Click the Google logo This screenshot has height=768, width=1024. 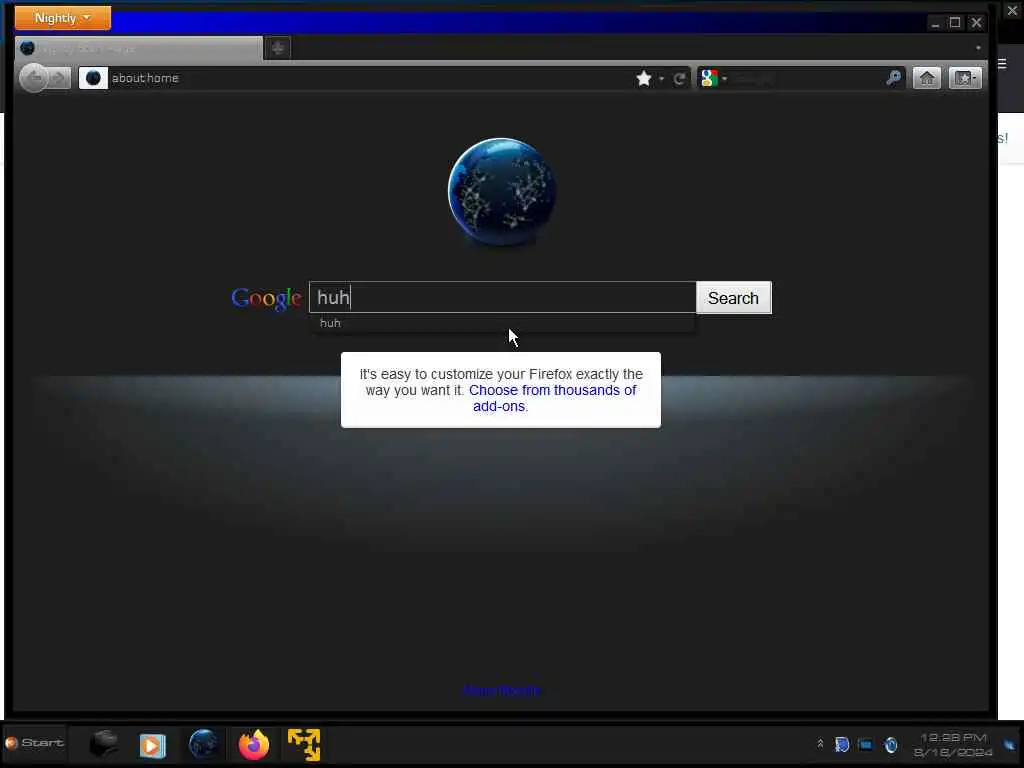pos(266,298)
